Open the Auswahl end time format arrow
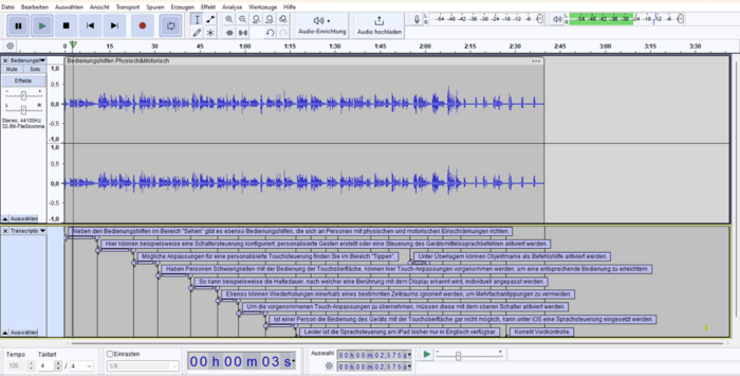The width and height of the screenshot is (740, 376). [409, 367]
